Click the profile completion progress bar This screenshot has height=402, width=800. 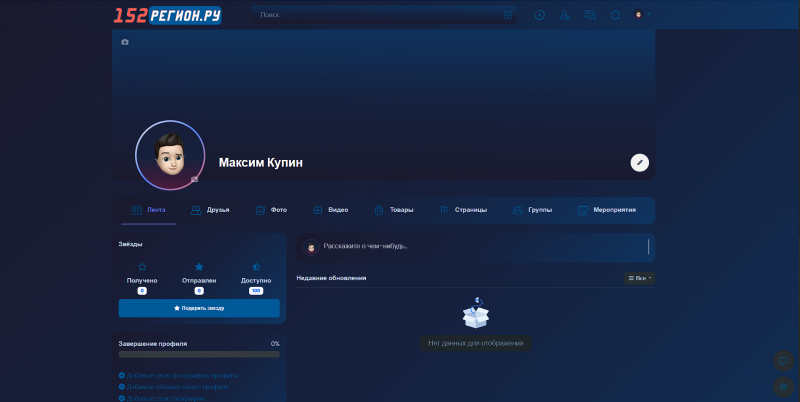coord(199,354)
